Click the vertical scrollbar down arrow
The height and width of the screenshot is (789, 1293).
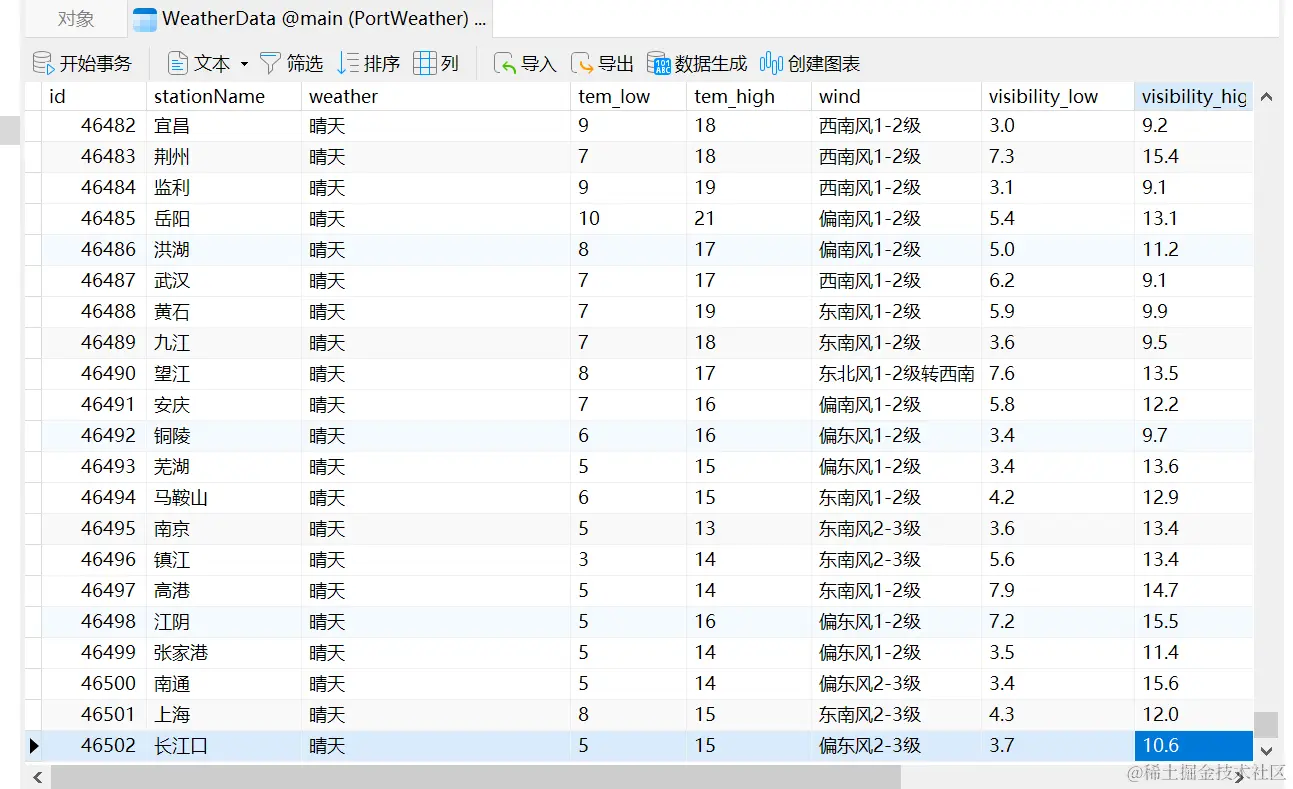click(x=1266, y=750)
